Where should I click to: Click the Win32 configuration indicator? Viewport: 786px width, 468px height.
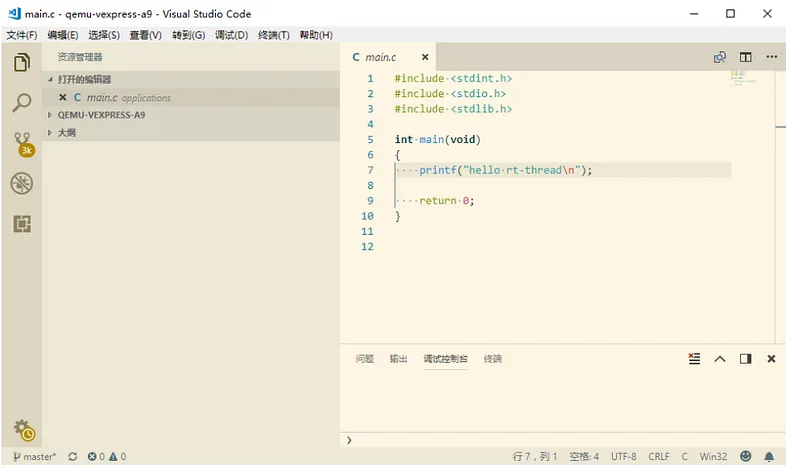point(713,456)
